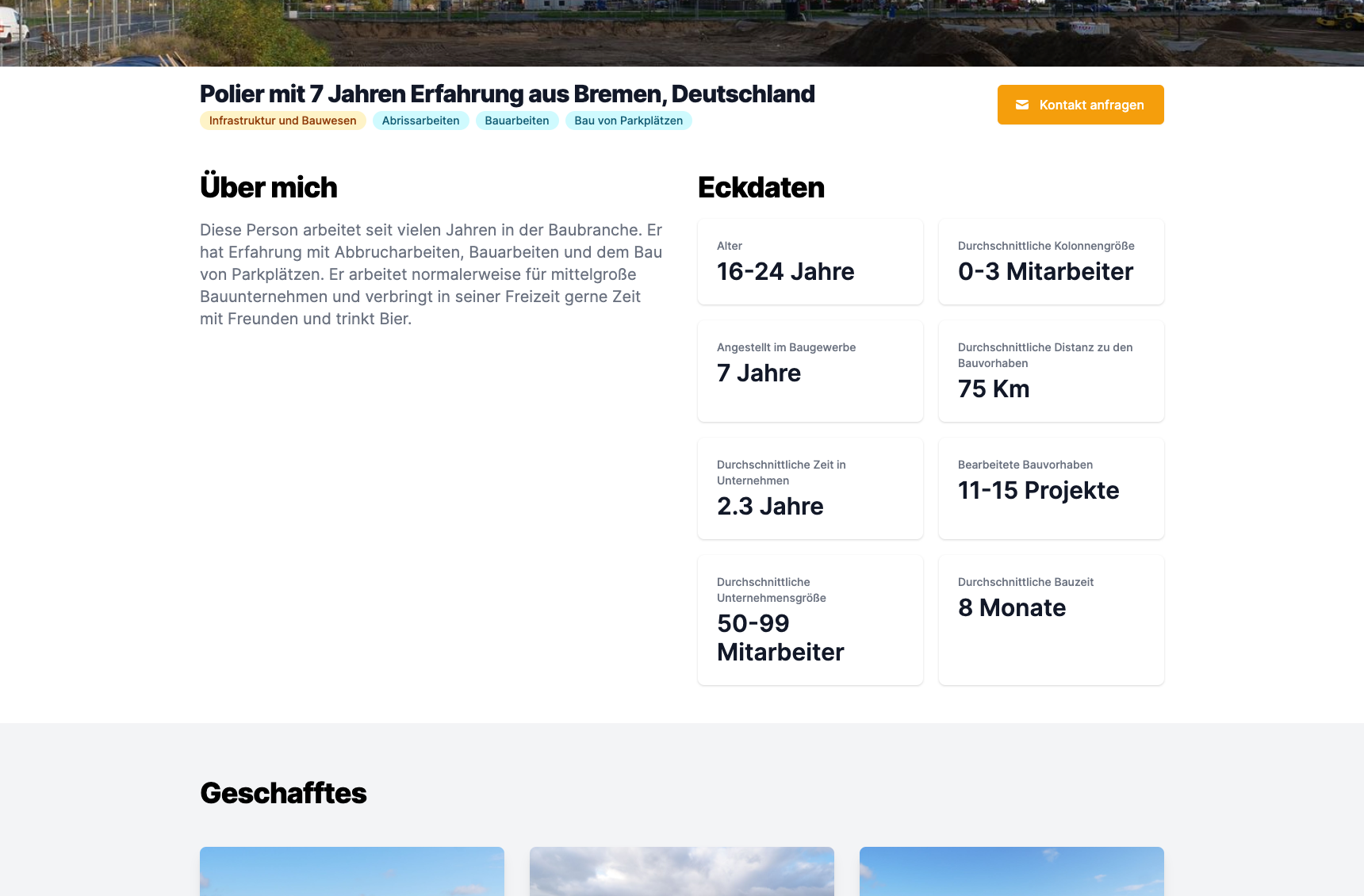Viewport: 1364px width, 896px height.
Task: Click the Durchschnittliche Zeit in Unternehmen label
Action: click(x=781, y=473)
